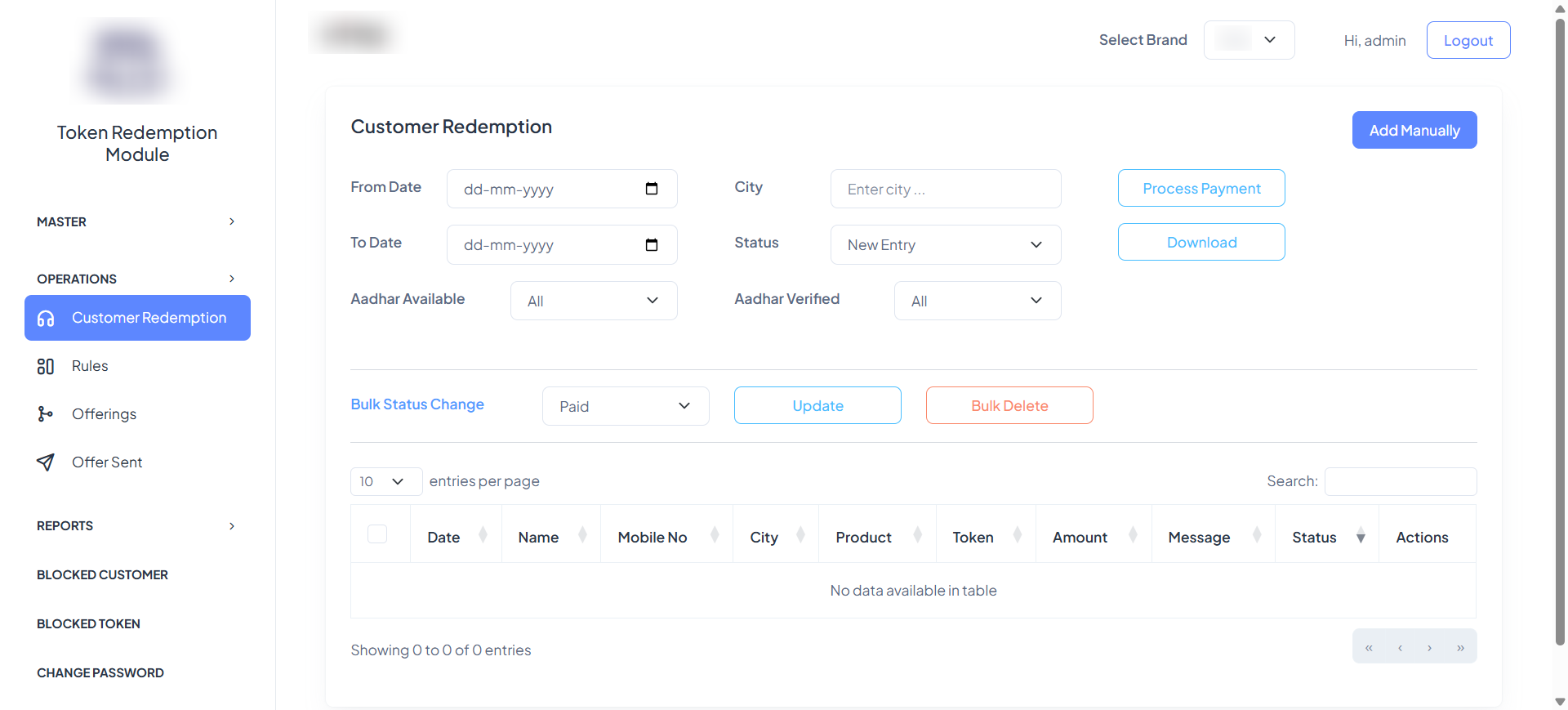The height and width of the screenshot is (710, 1568).
Task: Expand the REPORTS menu section
Action: click(x=137, y=526)
